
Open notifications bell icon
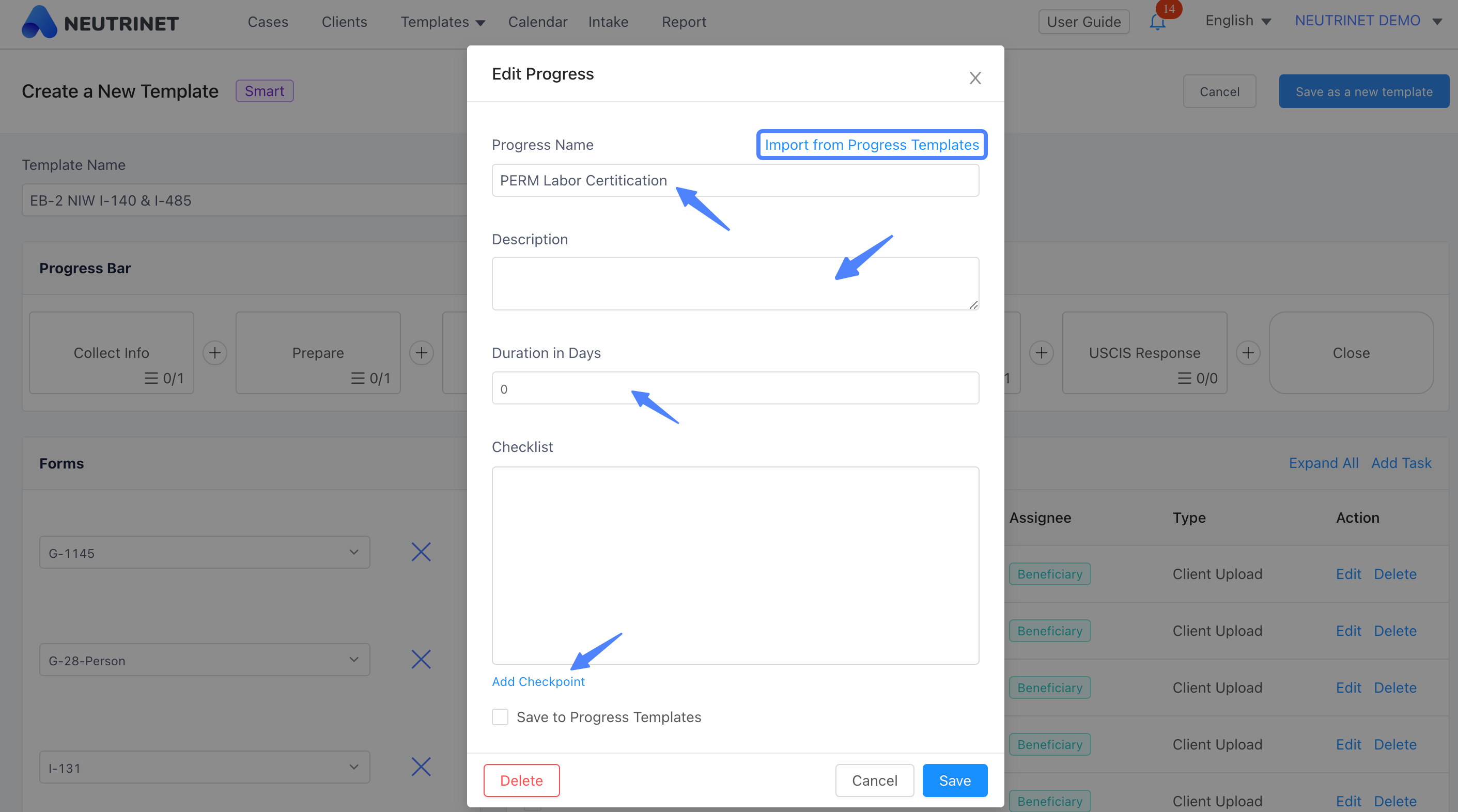pos(1157,22)
